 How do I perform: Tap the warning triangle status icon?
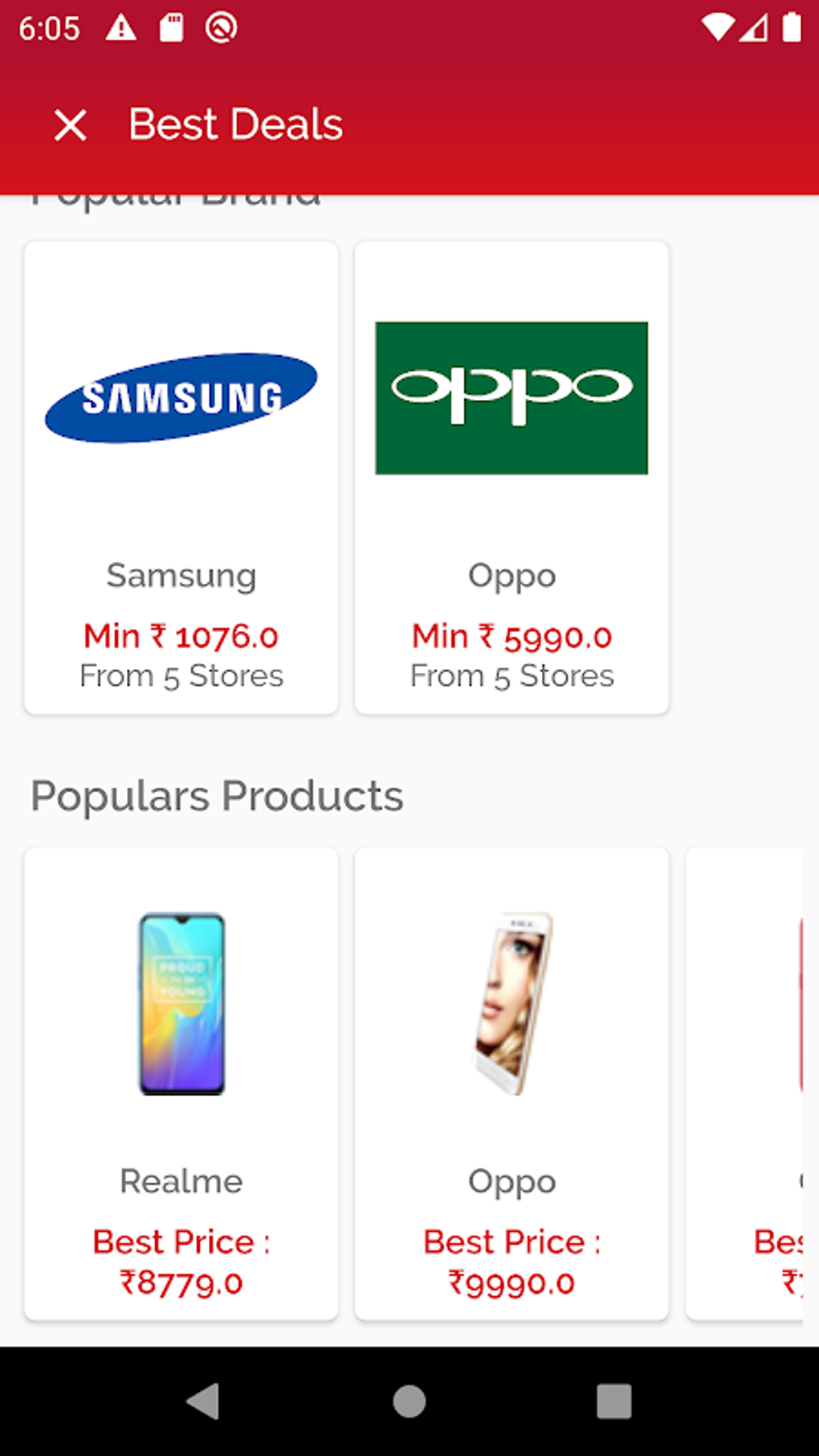click(121, 28)
